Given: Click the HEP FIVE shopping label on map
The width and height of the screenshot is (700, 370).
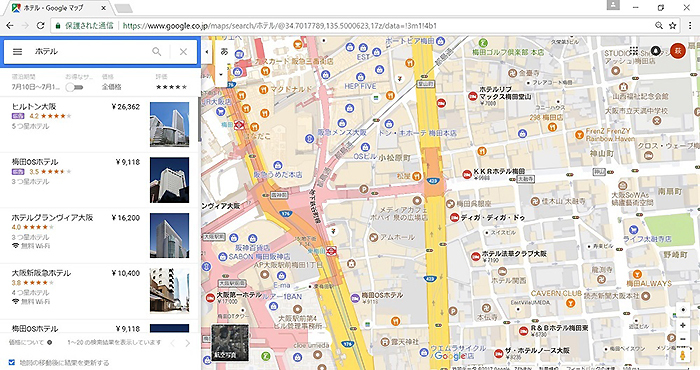Looking at the screenshot, I should pos(360,86).
